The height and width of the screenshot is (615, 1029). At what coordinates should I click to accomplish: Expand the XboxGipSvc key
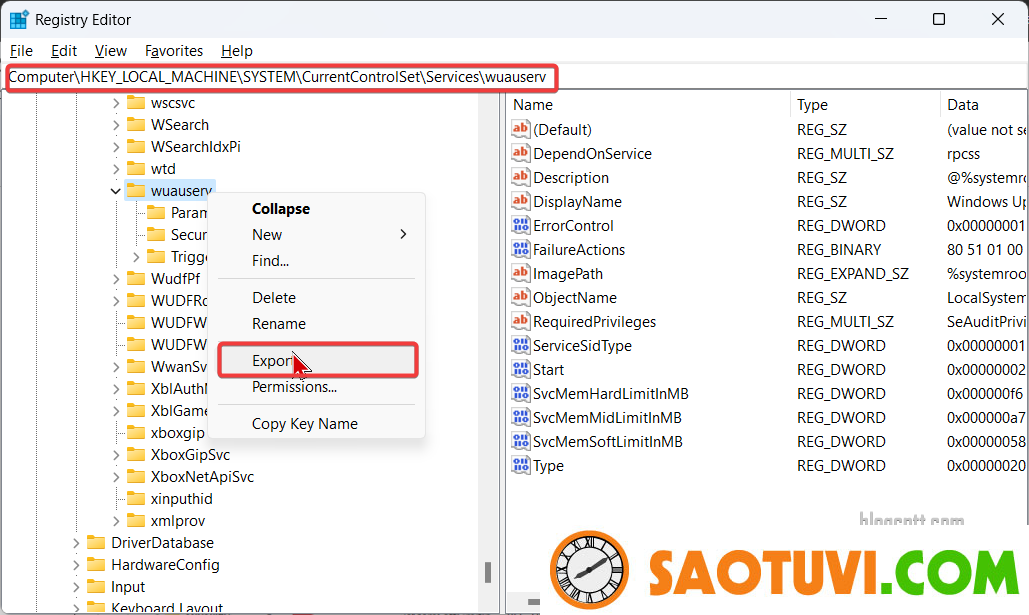pyautogui.click(x=116, y=455)
